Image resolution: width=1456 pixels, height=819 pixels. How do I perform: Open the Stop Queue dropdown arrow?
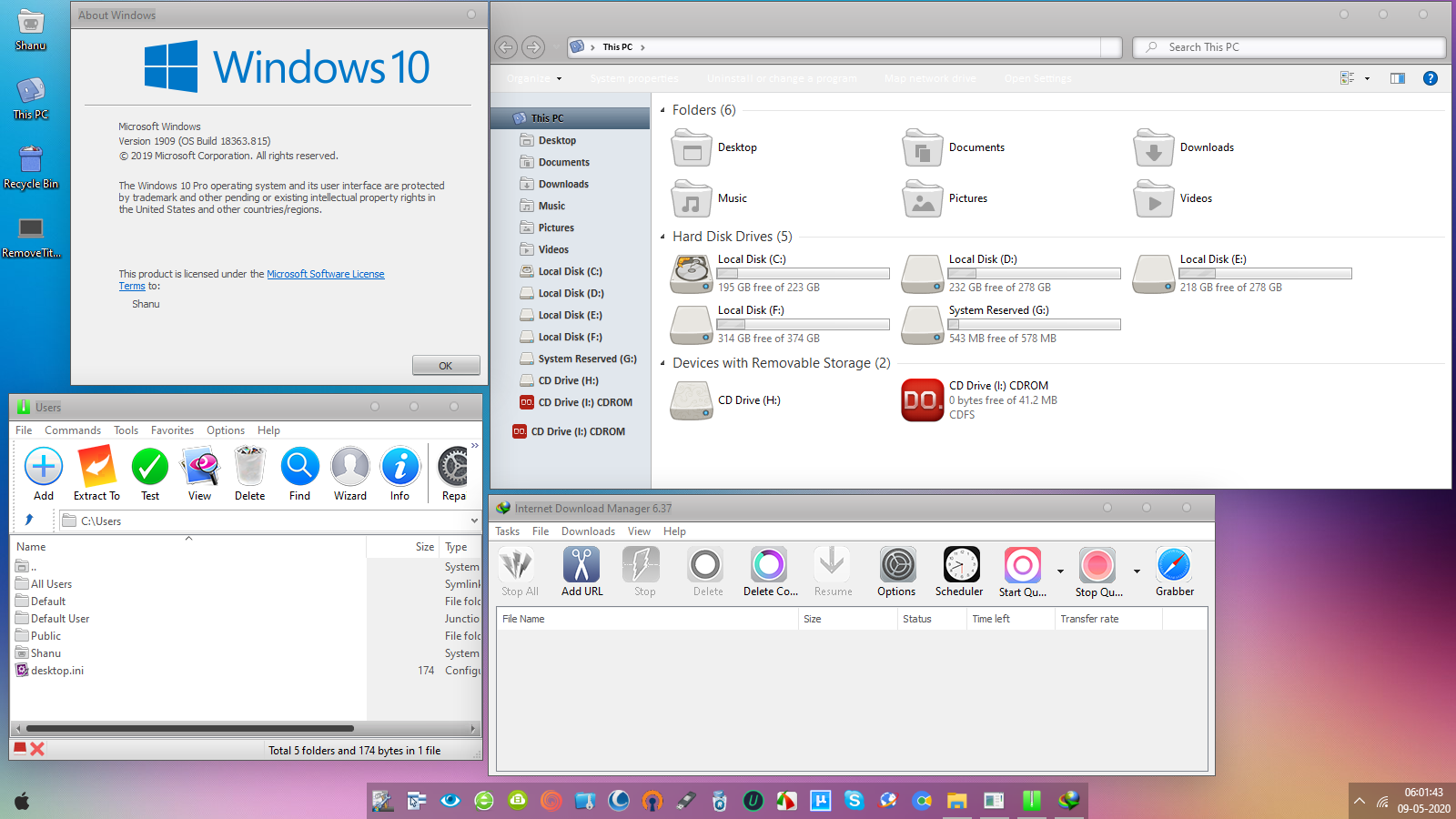(x=1137, y=571)
